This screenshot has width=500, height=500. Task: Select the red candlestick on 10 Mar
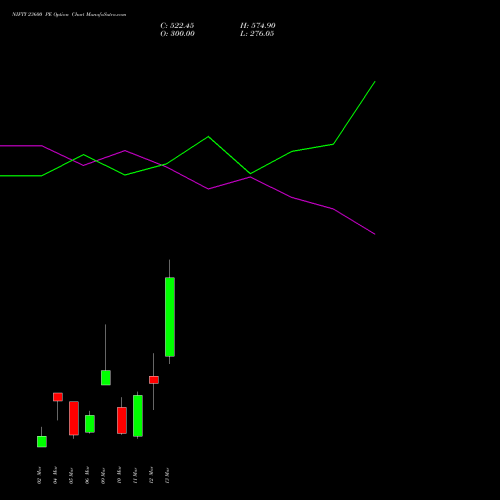coord(122,420)
